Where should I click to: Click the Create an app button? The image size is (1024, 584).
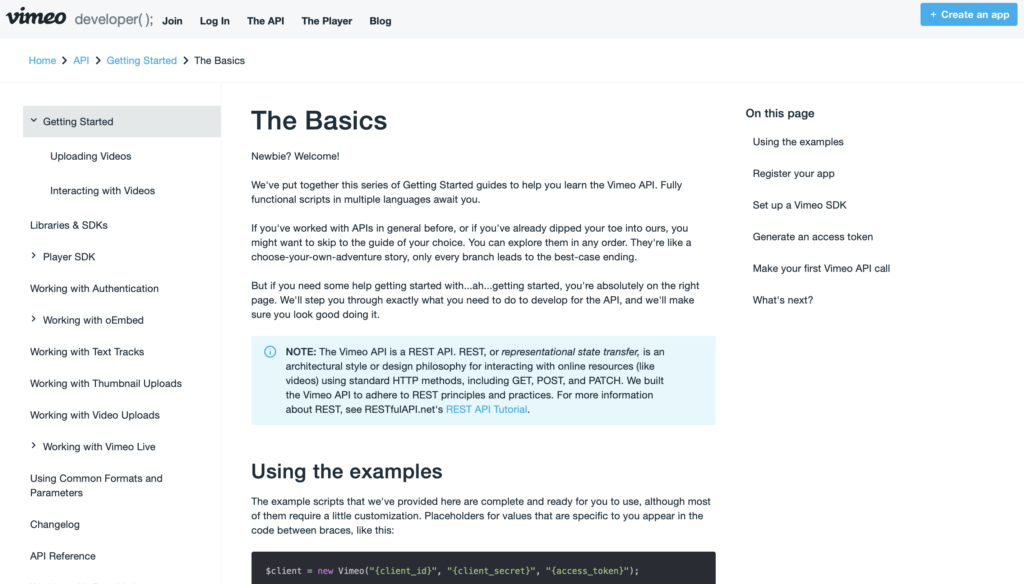(x=968, y=14)
